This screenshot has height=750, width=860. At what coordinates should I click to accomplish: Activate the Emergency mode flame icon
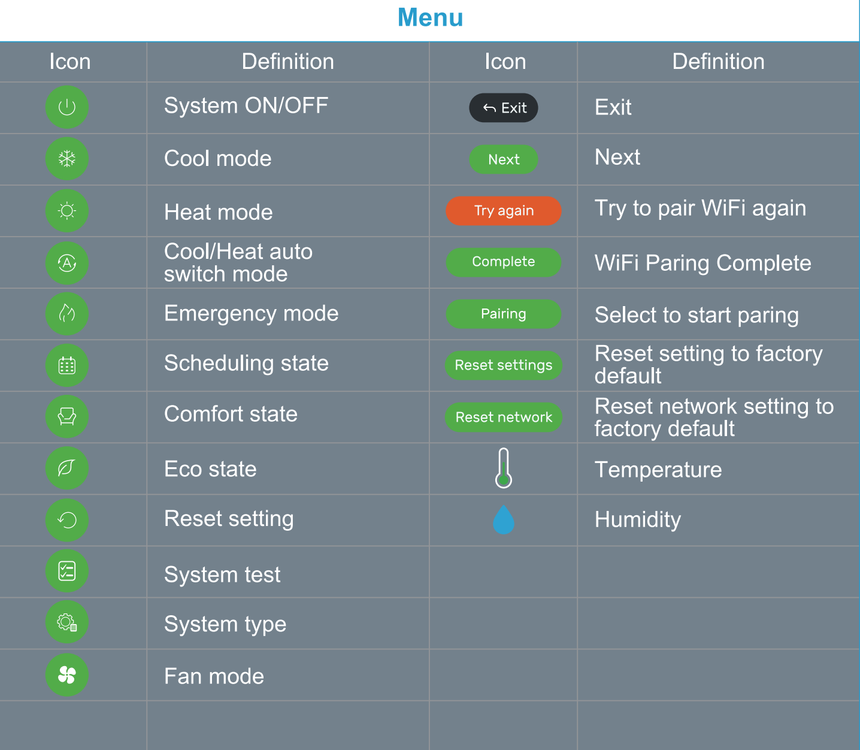tap(67, 314)
